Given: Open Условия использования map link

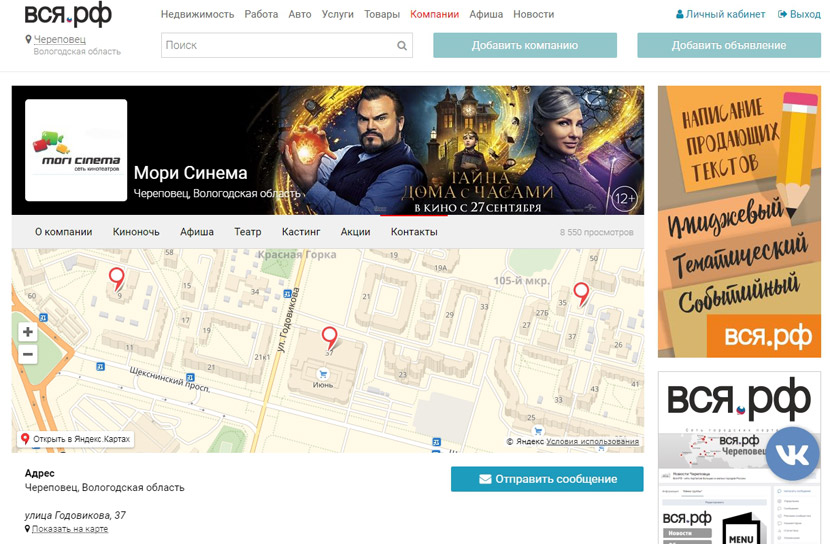Looking at the screenshot, I should [x=592, y=441].
